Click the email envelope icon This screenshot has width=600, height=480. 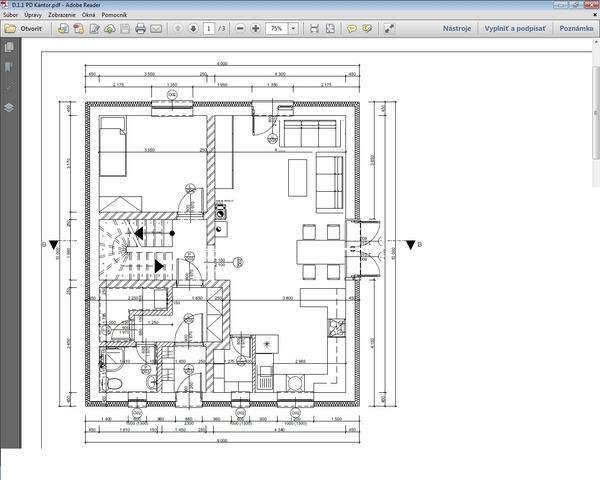tap(156, 29)
